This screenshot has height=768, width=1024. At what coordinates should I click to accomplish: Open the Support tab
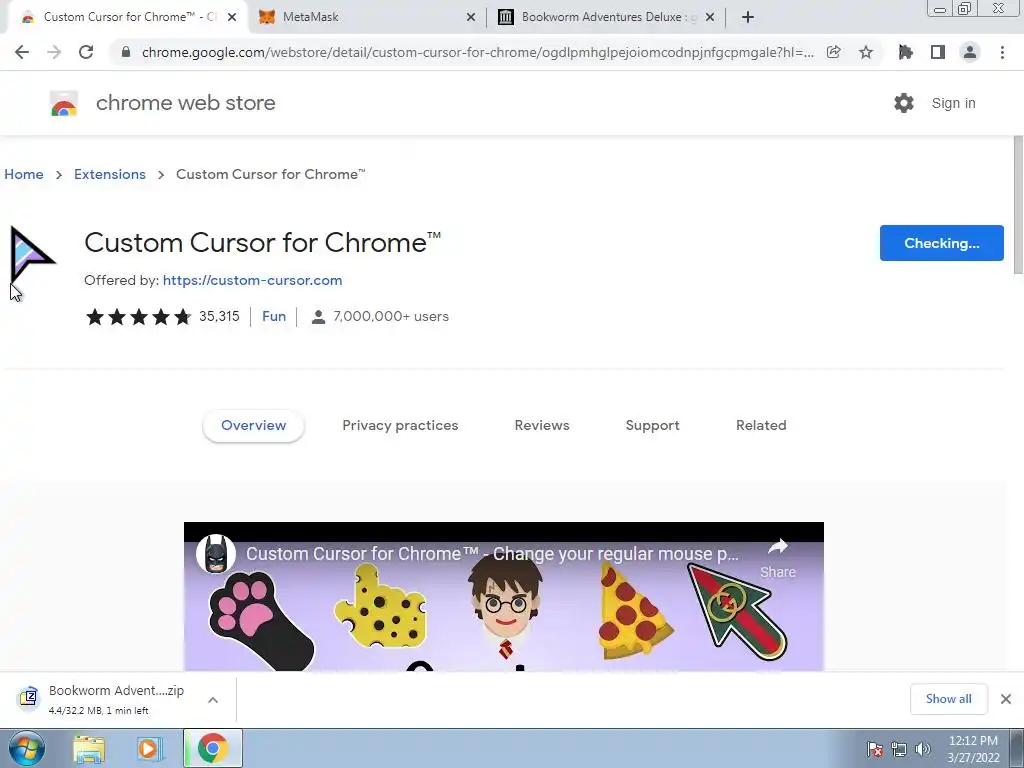(x=652, y=425)
